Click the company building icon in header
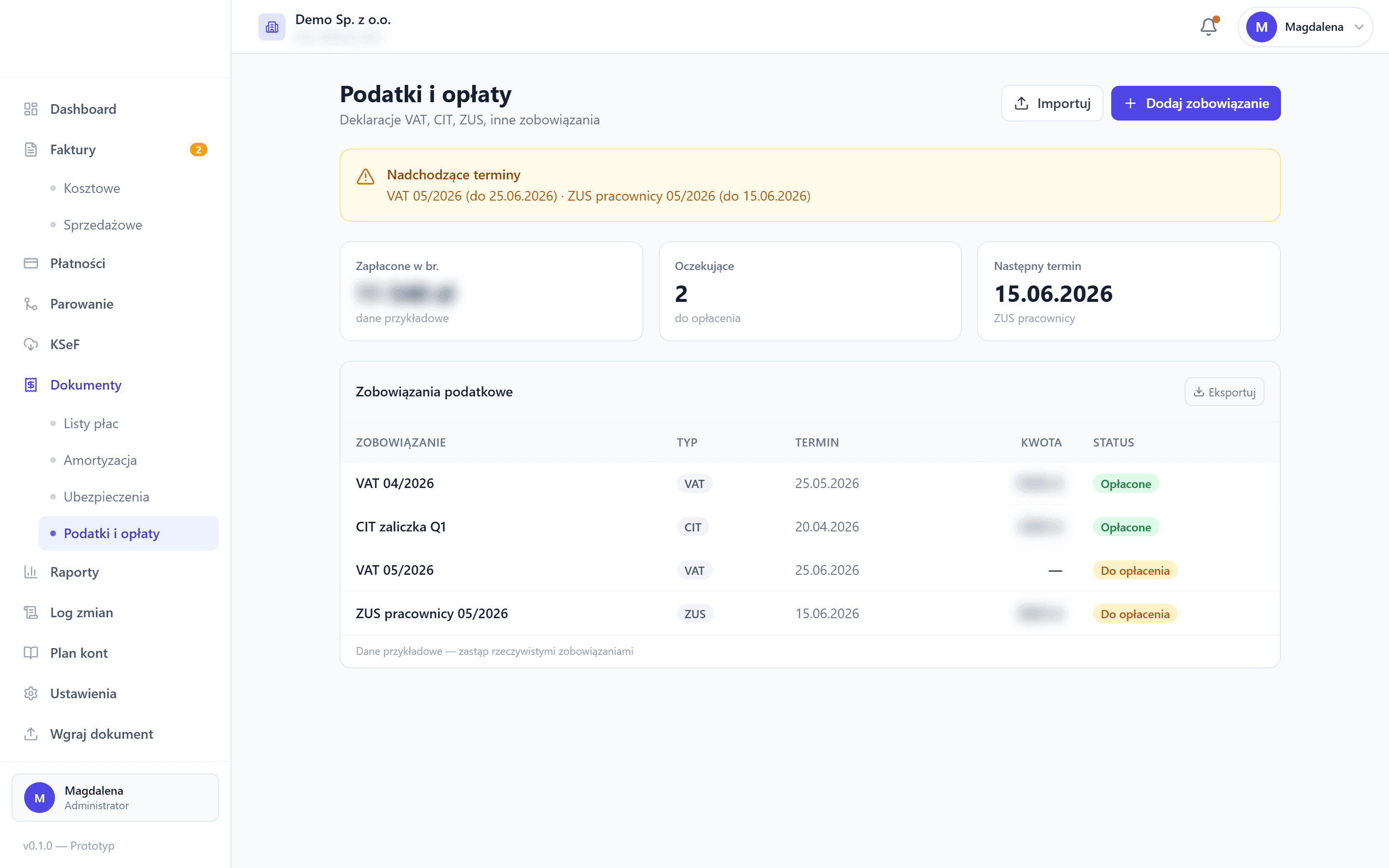Screen dimensions: 1389x868 click(x=272, y=27)
